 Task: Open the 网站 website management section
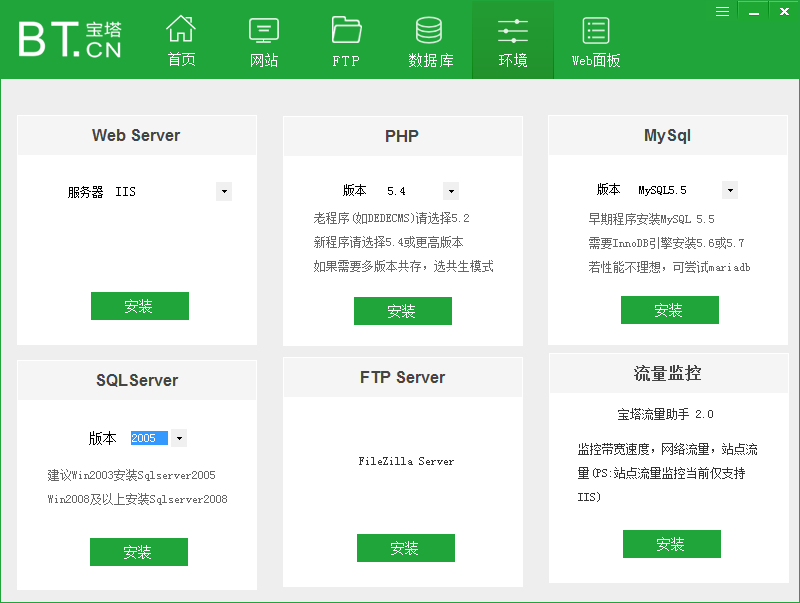coord(264,41)
